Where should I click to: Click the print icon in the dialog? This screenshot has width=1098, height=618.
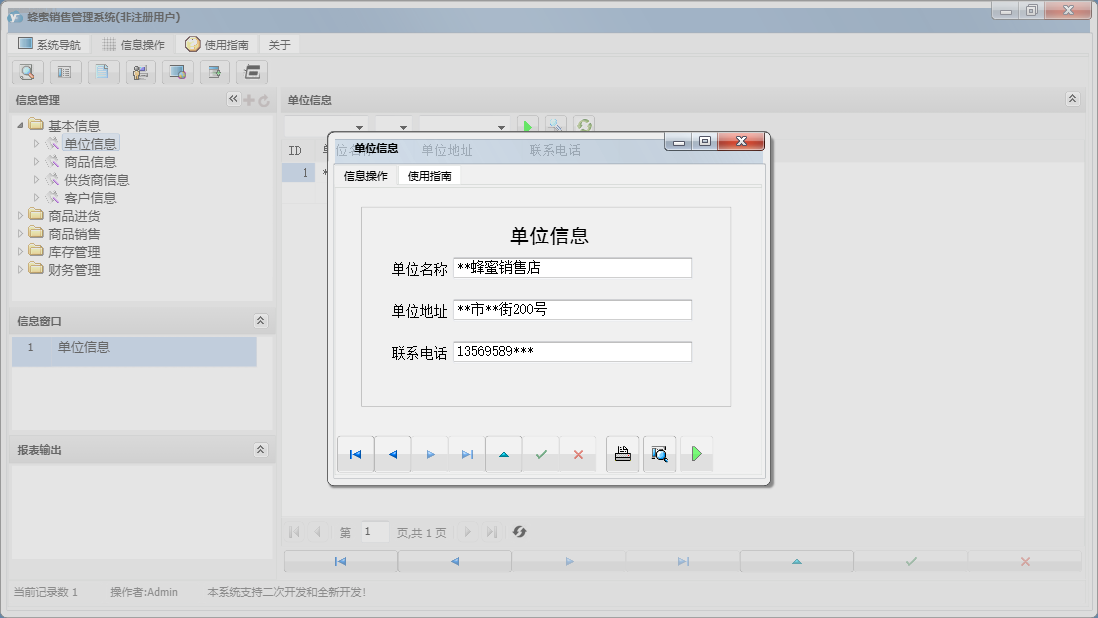(x=622, y=454)
